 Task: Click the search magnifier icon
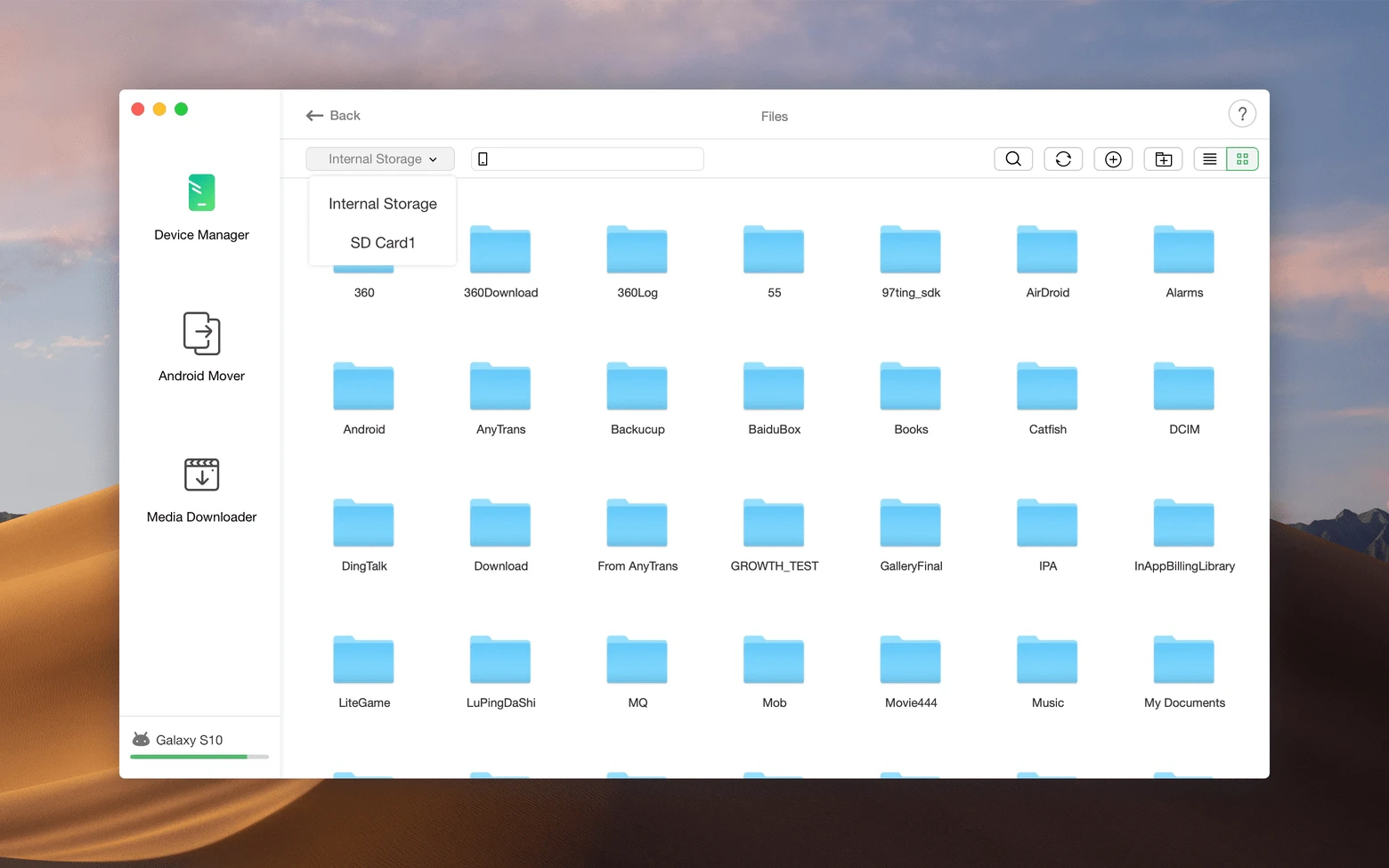pos(1013,159)
